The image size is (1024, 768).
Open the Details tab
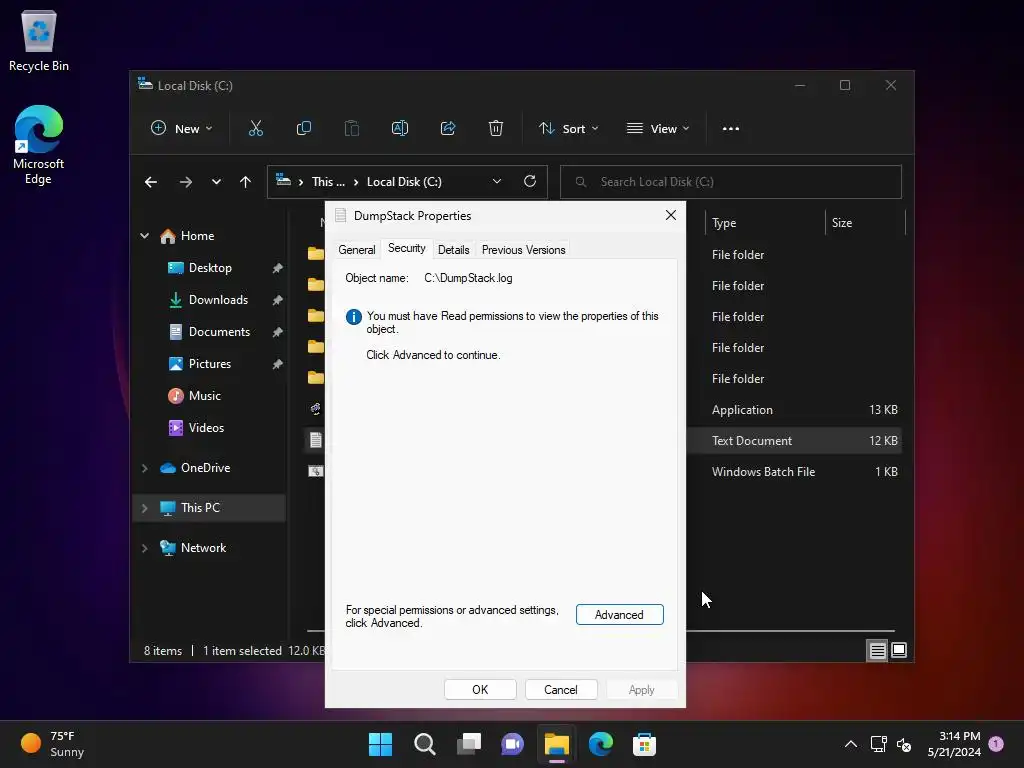[x=453, y=250]
